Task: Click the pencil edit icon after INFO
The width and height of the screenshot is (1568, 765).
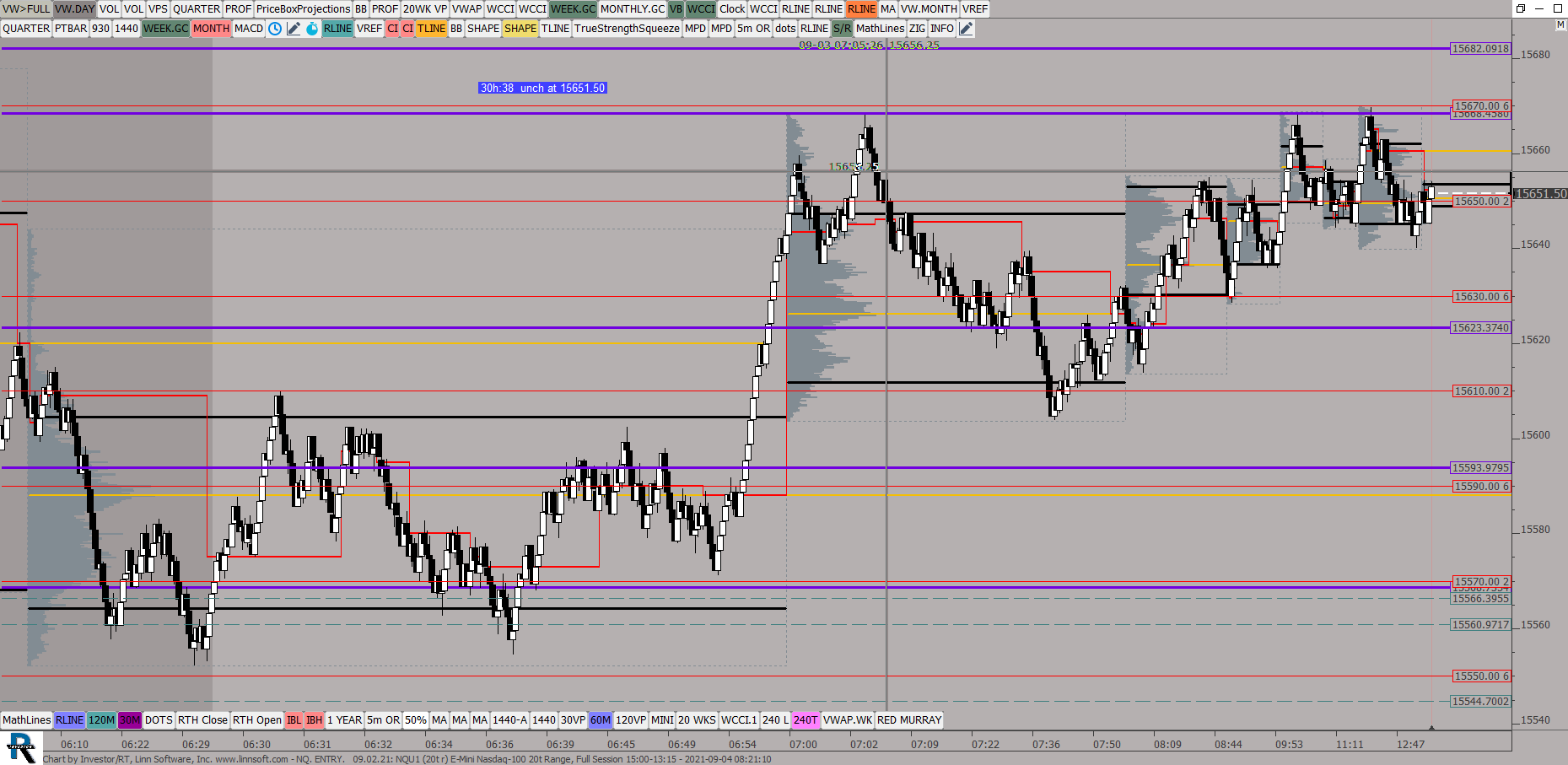Action: 967,29
